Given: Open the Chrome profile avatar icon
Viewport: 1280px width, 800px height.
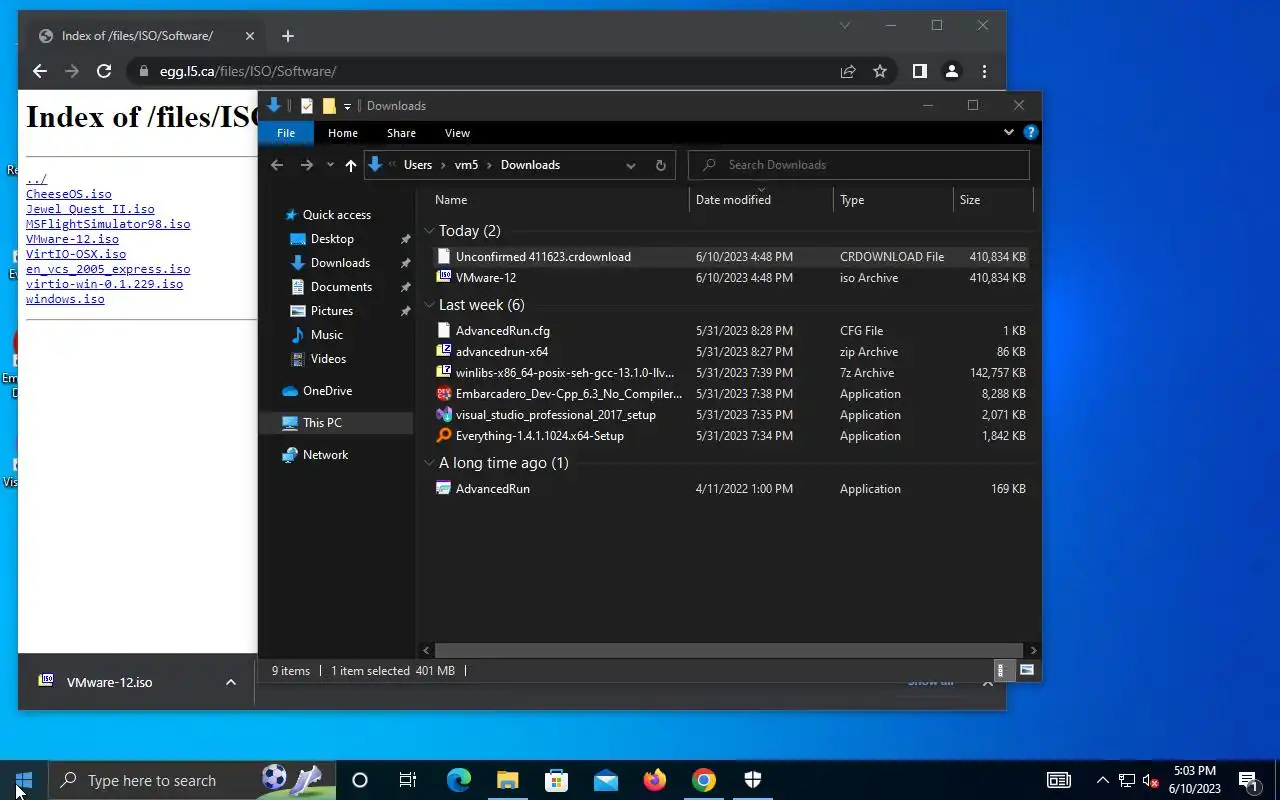Looking at the screenshot, I should [952, 71].
